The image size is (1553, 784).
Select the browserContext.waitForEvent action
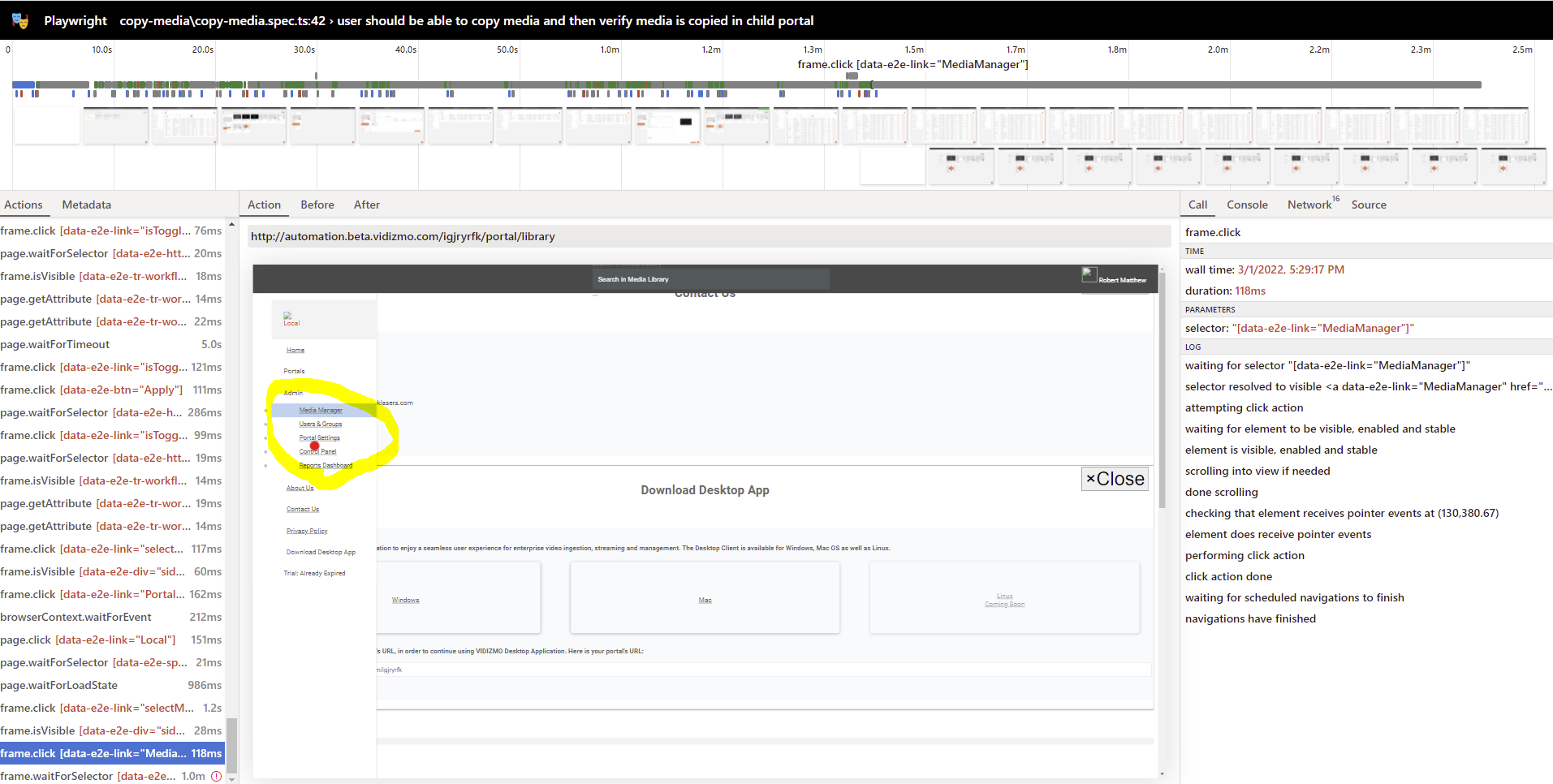point(112,617)
